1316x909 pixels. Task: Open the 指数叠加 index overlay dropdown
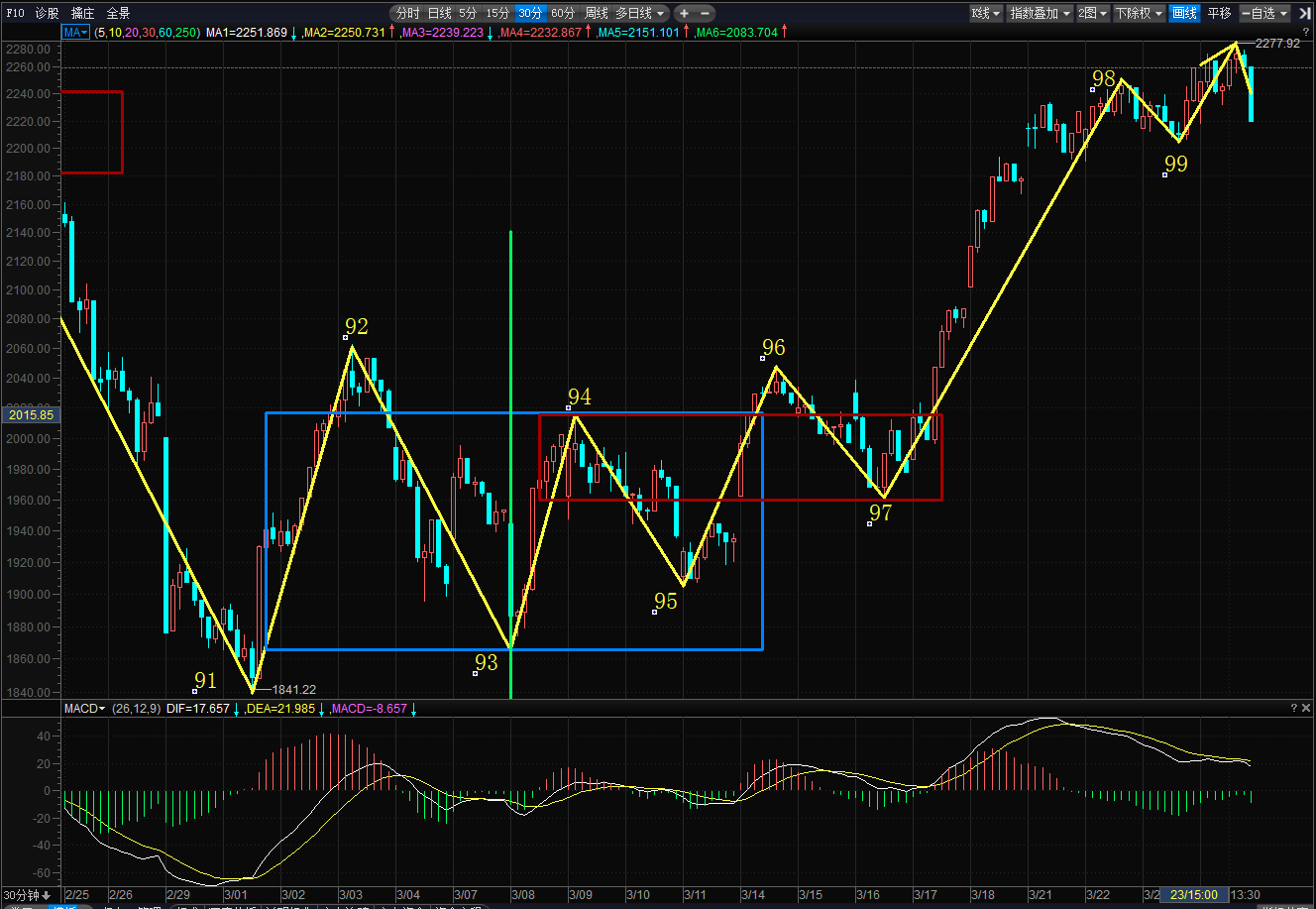click(1040, 13)
